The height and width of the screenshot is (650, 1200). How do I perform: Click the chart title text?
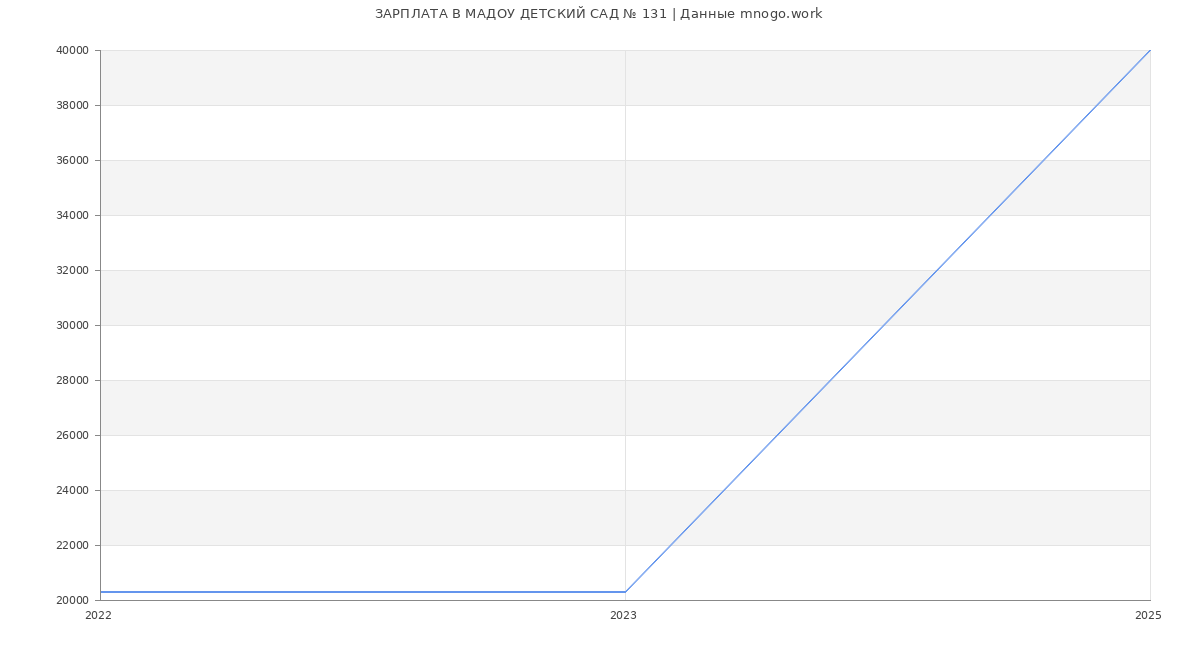pyautogui.click(x=598, y=14)
